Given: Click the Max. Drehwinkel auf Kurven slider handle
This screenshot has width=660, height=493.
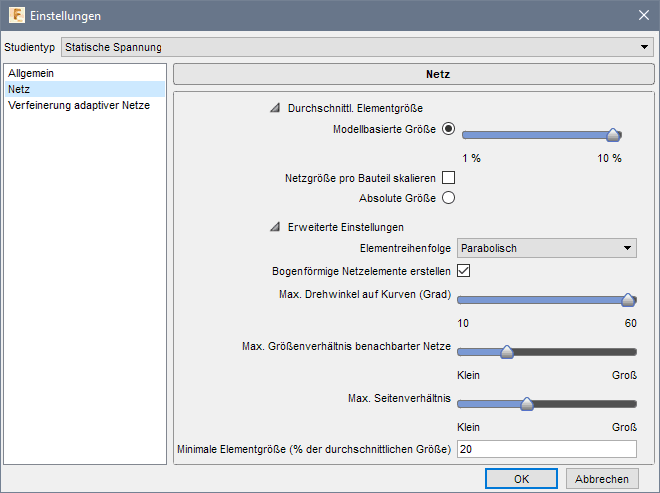Looking at the screenshot, I should point(628,300).
